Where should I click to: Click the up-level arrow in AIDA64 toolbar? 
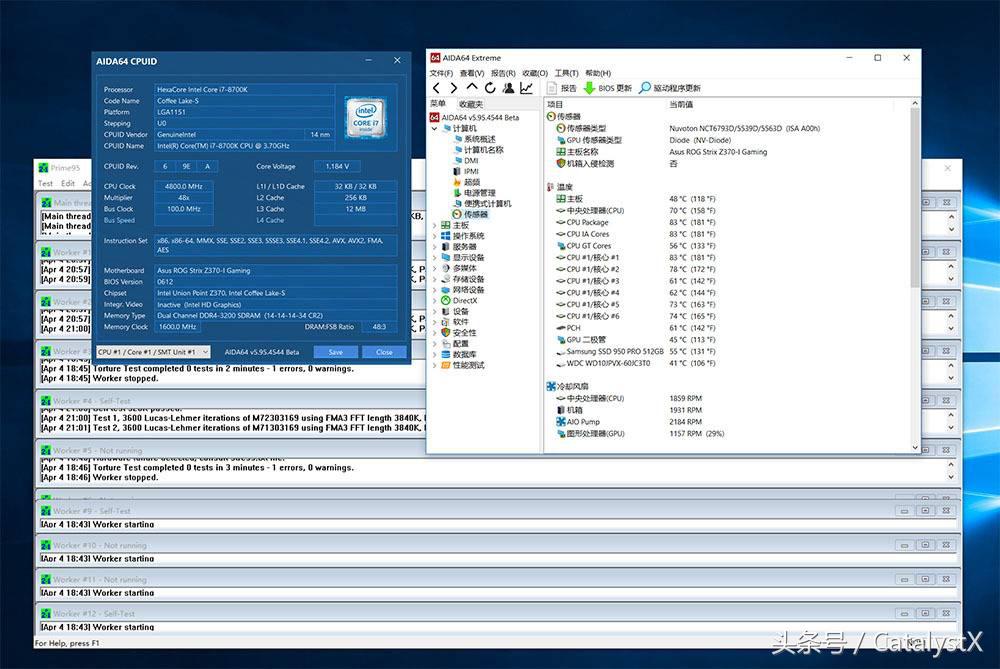point(472,87)
